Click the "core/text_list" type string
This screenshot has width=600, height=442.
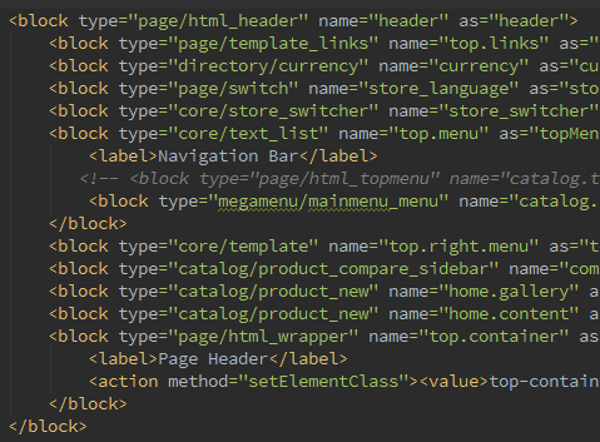[x=249, y=134]
